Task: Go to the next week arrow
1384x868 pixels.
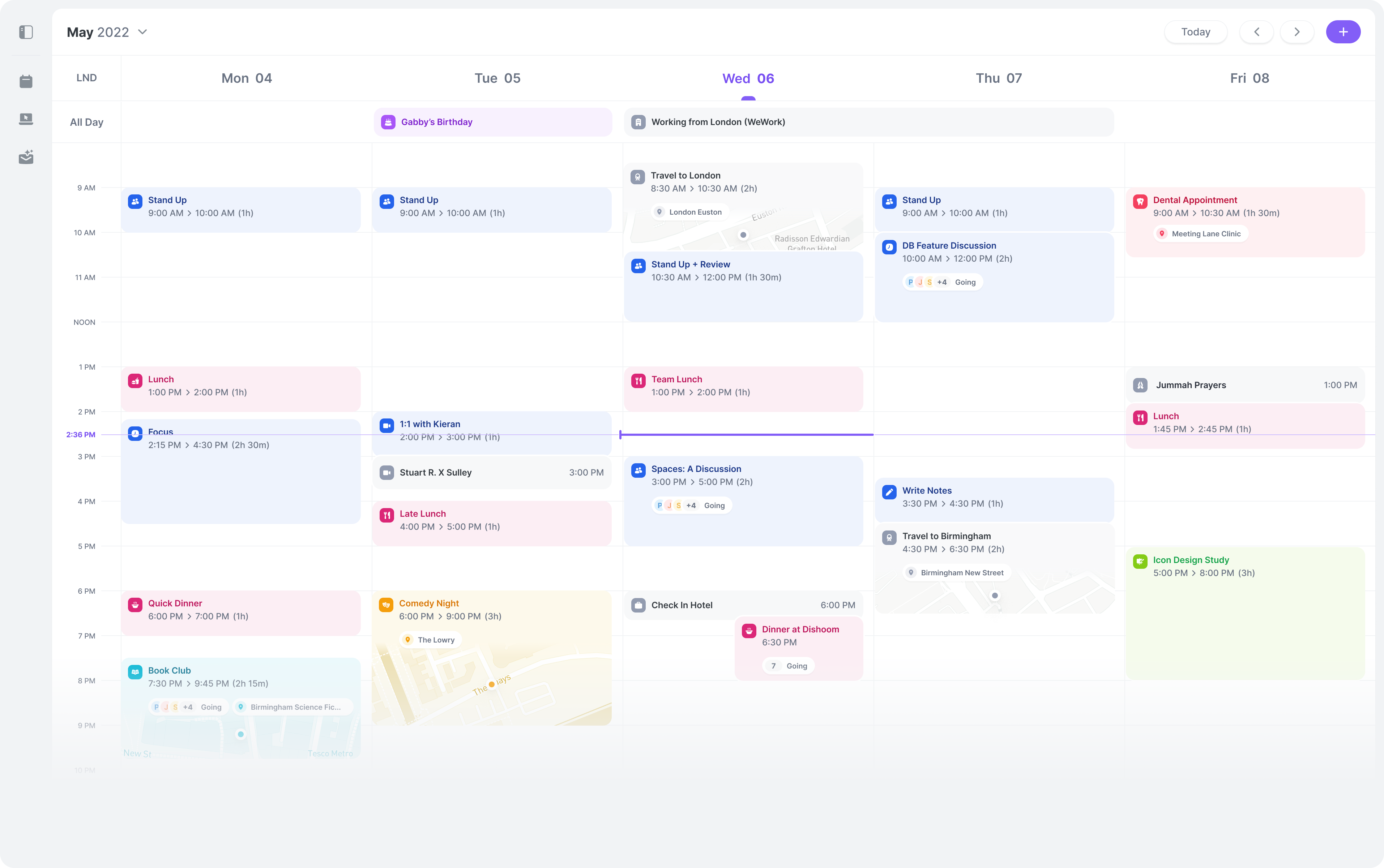Action: tap(1296, 32)
